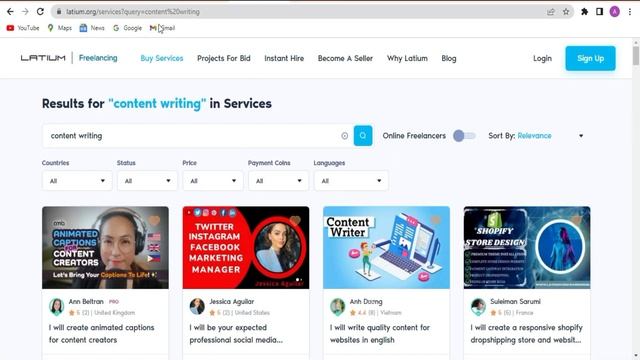
Task: Open "I will write quality content" service
Action: click(x=380, y=333)
